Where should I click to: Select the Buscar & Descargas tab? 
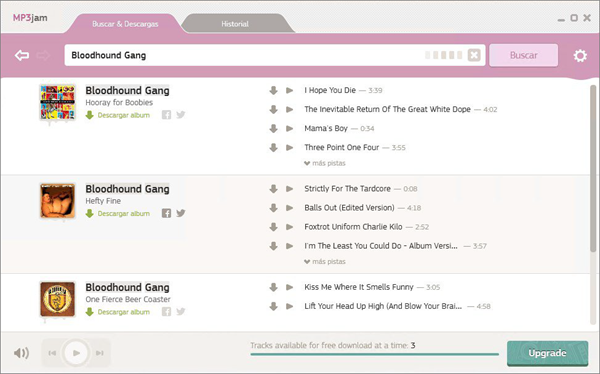point(125,24)
